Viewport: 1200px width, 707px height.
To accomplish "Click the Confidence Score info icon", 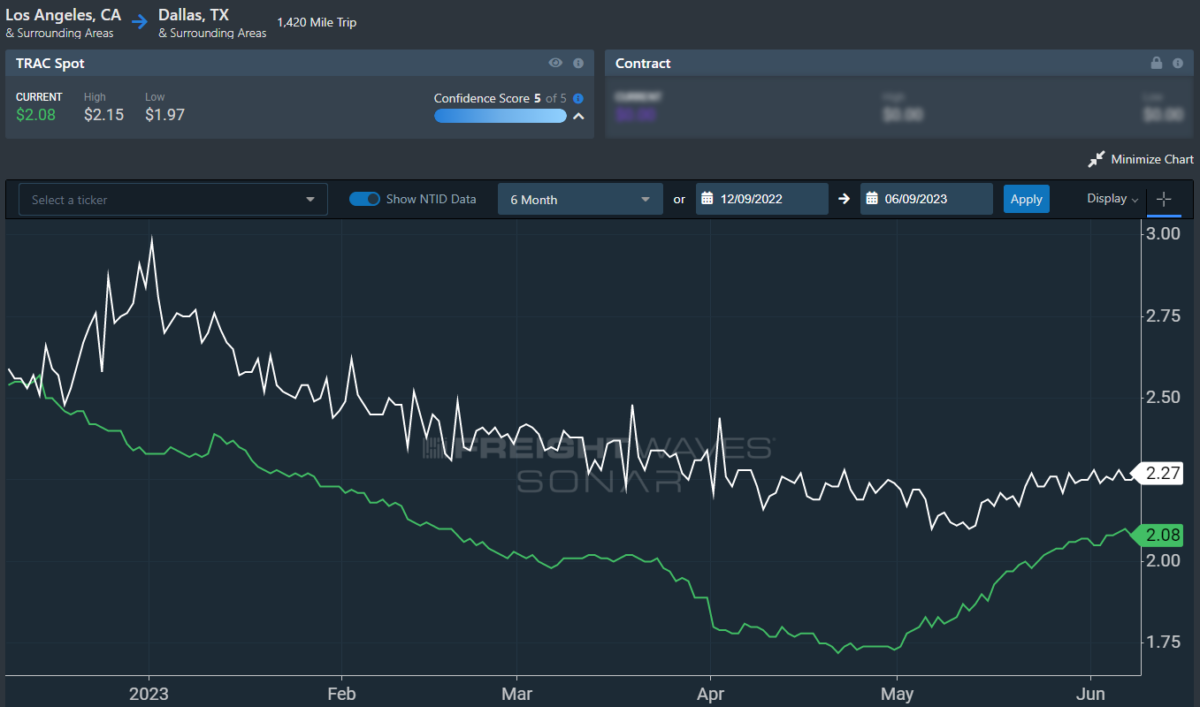I will tap(578, 98).
